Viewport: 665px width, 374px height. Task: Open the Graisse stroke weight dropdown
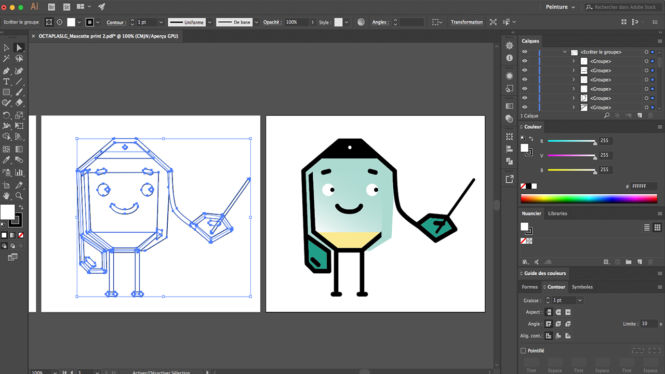[x=580, y=300]
